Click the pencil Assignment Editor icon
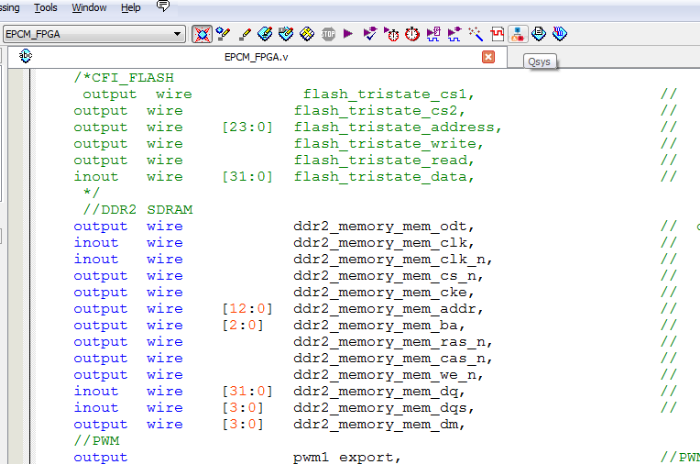This screenshot has width=700, height=464. (x=245, y=34)
